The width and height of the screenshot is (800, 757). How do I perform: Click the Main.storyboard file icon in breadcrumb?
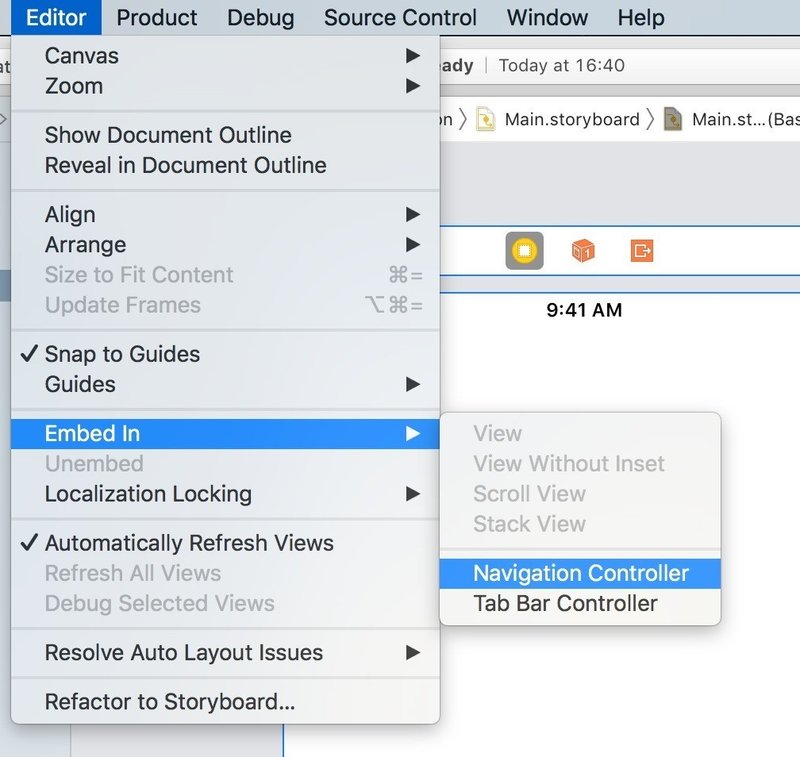[x=486, y=120]
